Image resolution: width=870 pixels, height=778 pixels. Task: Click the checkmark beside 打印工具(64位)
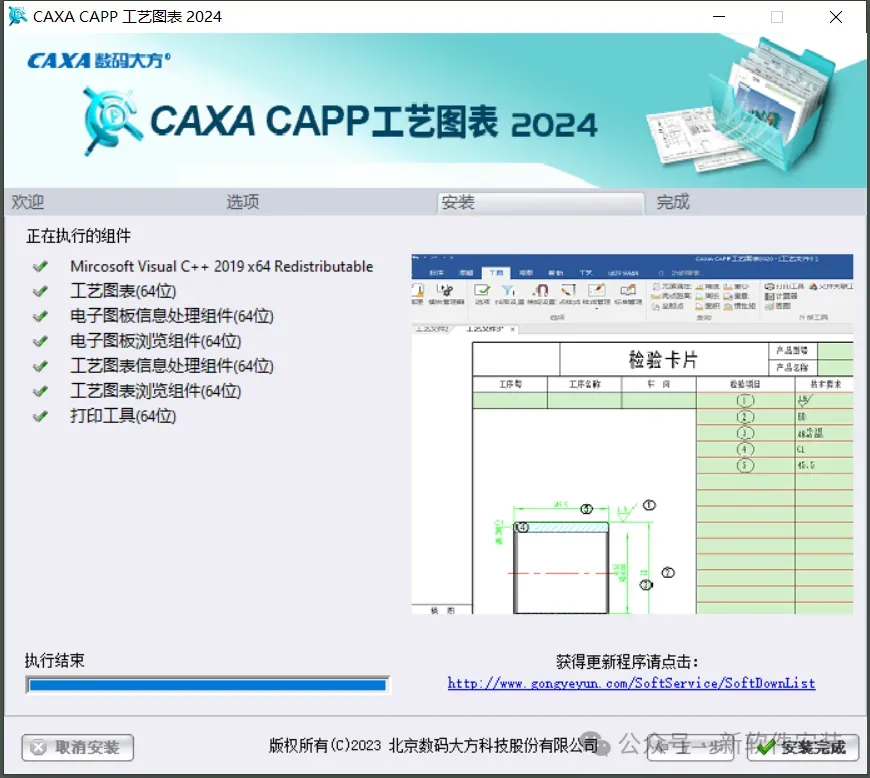[40, 416]
